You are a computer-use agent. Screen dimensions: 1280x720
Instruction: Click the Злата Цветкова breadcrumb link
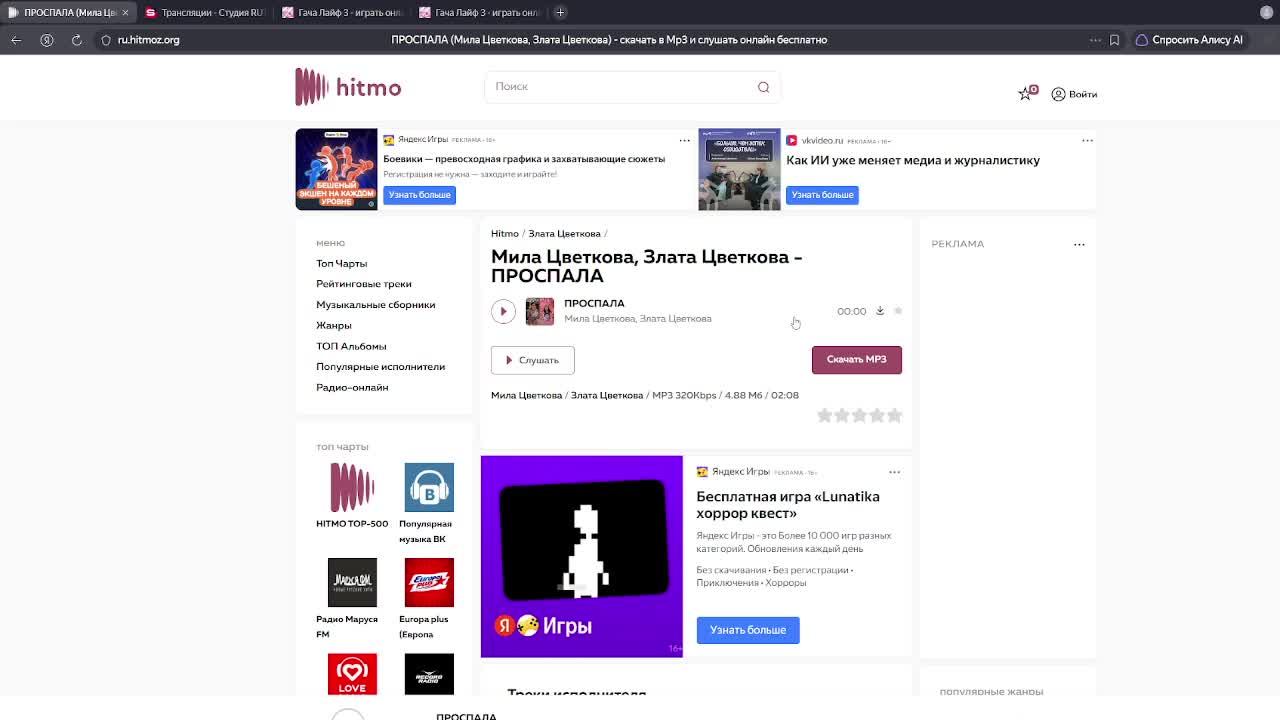pos(564,233)
